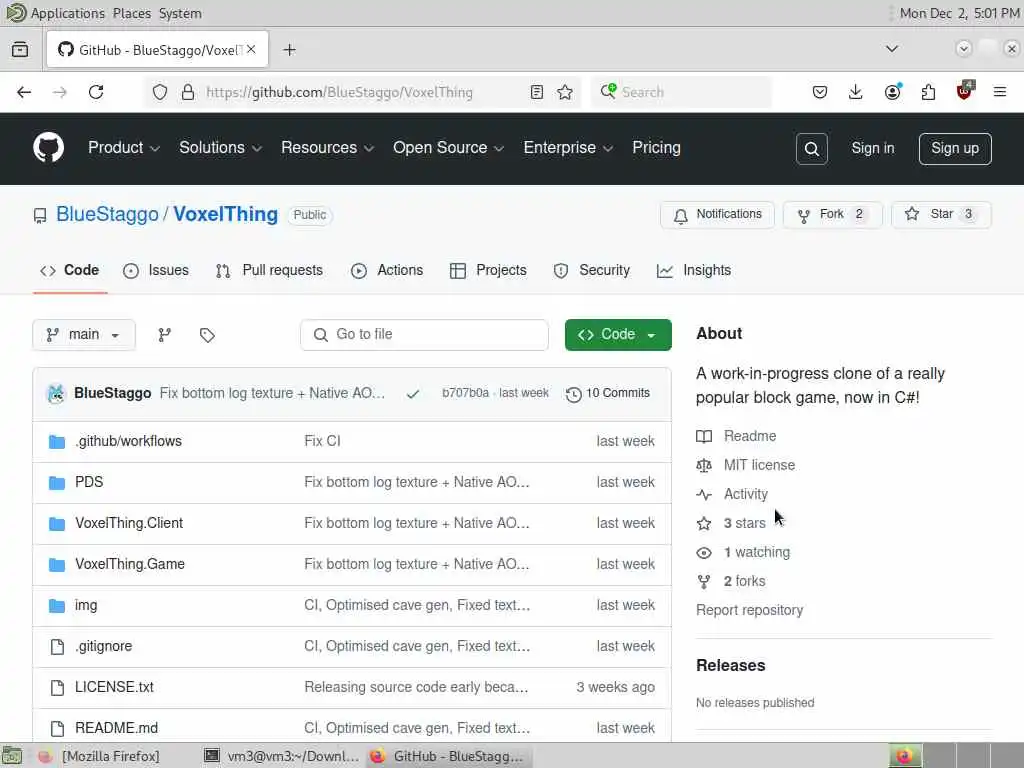This screenshot has height=768, width=1024.
Task: Open the Places menu in top panel
Action: [x=132, y=13]
